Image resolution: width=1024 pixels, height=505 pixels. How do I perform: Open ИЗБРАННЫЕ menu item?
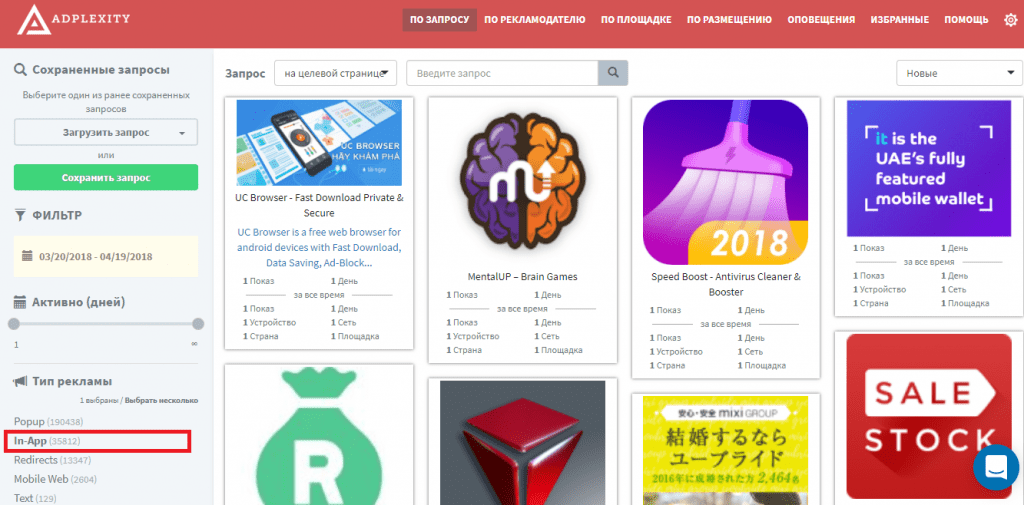coord(899,20)
